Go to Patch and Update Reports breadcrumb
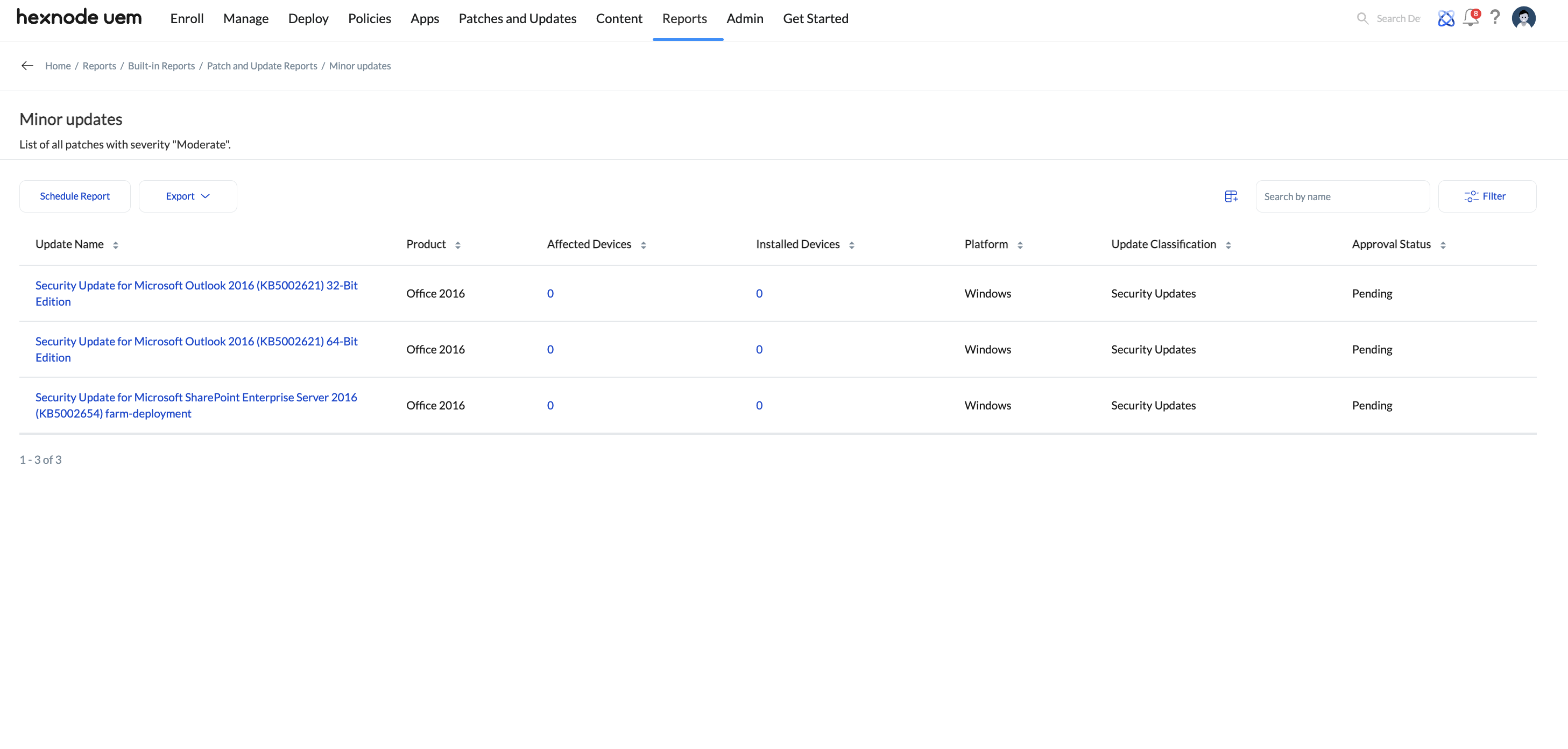This screenshot has height=749, width=1568. tap(262, 66)
